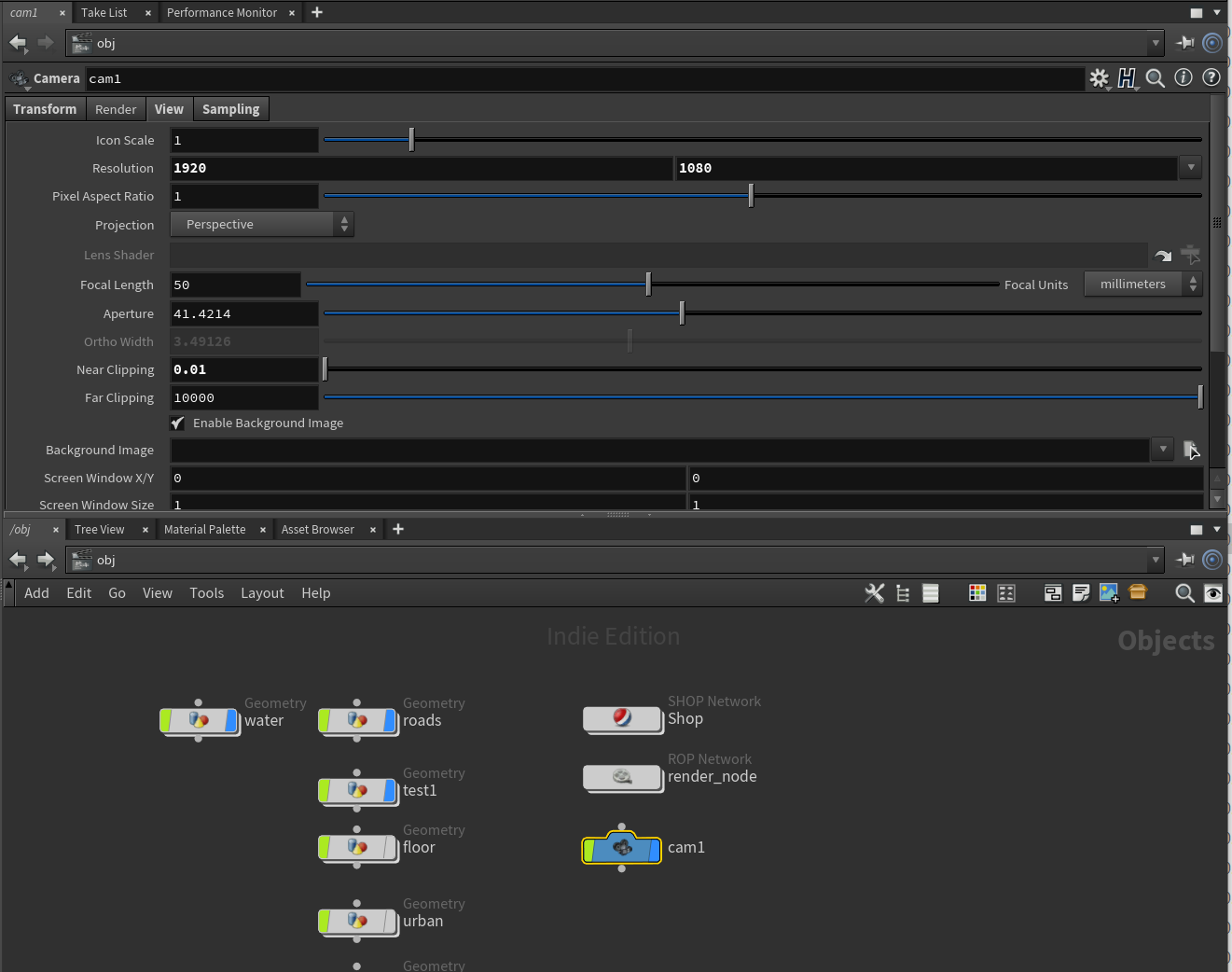
Task: Toggle selectable flag on urban node
Action: [x=325, y=921]
